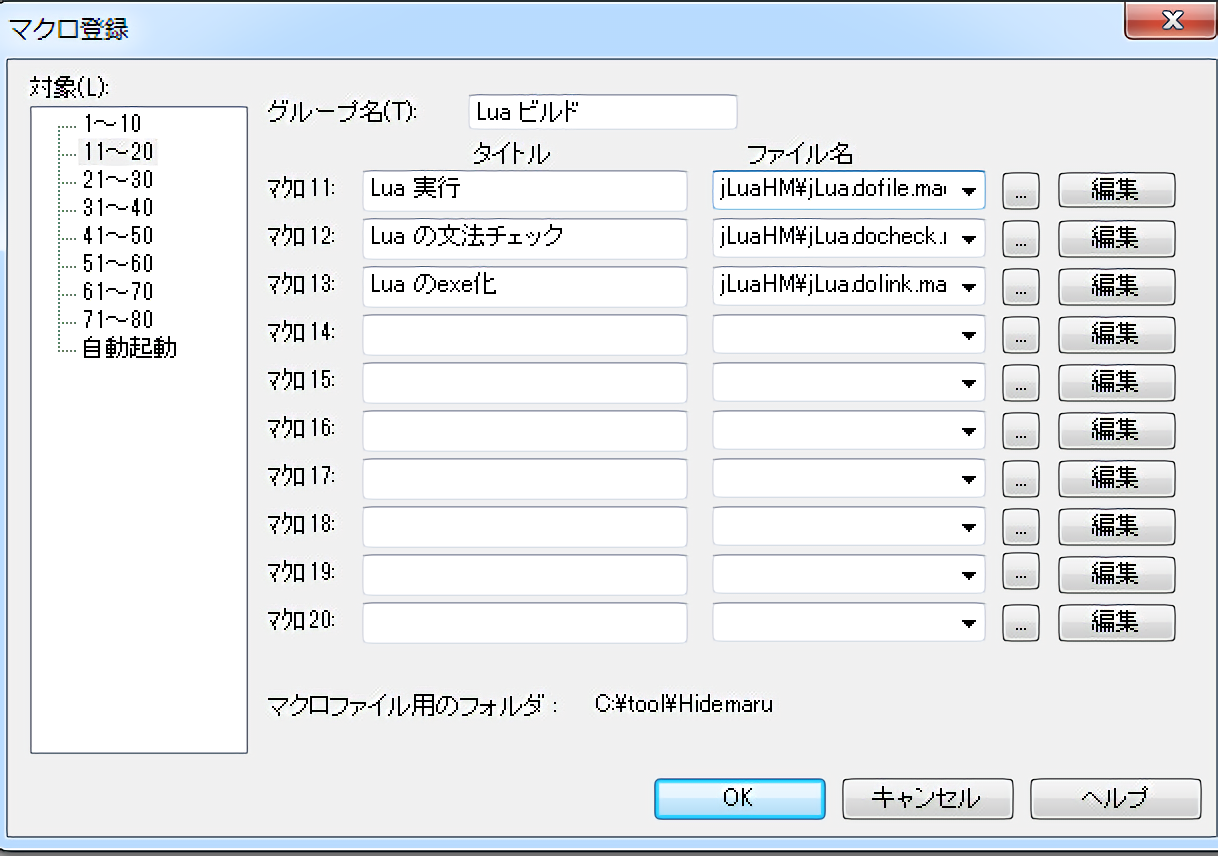Close the マクロ登録 dialog window
1218x856 pixels.
1170,20
